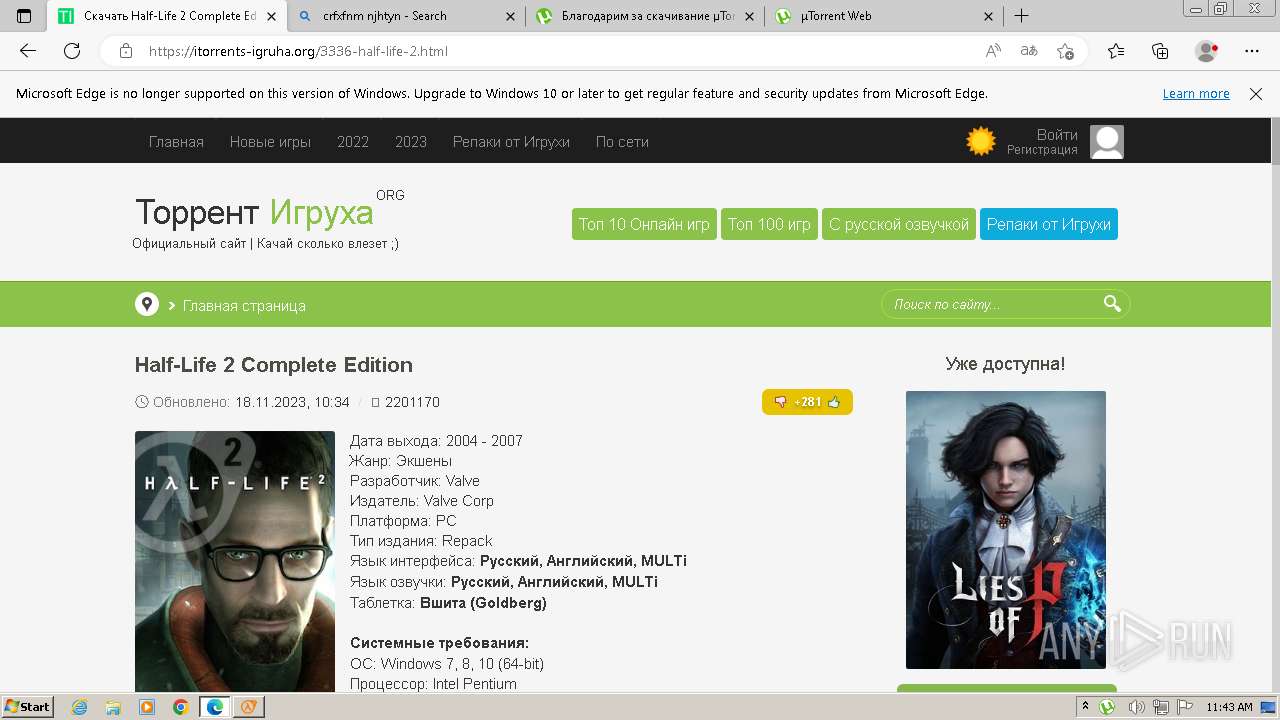
Task: Reload the page with the refresh icon
Action: tap(72, 51)
